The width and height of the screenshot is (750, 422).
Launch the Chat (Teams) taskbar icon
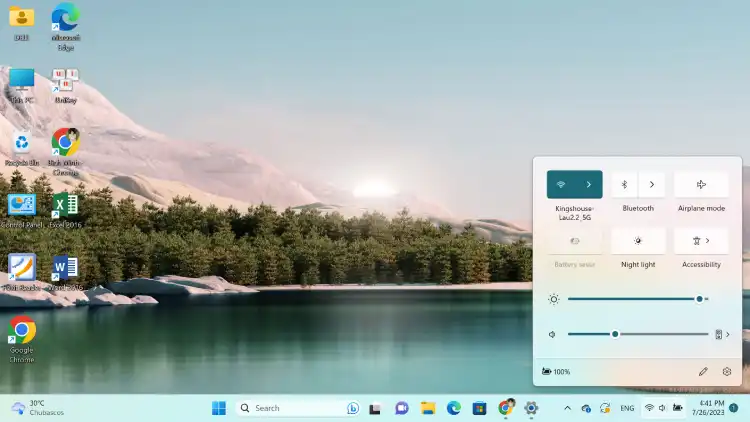point(401,408)
